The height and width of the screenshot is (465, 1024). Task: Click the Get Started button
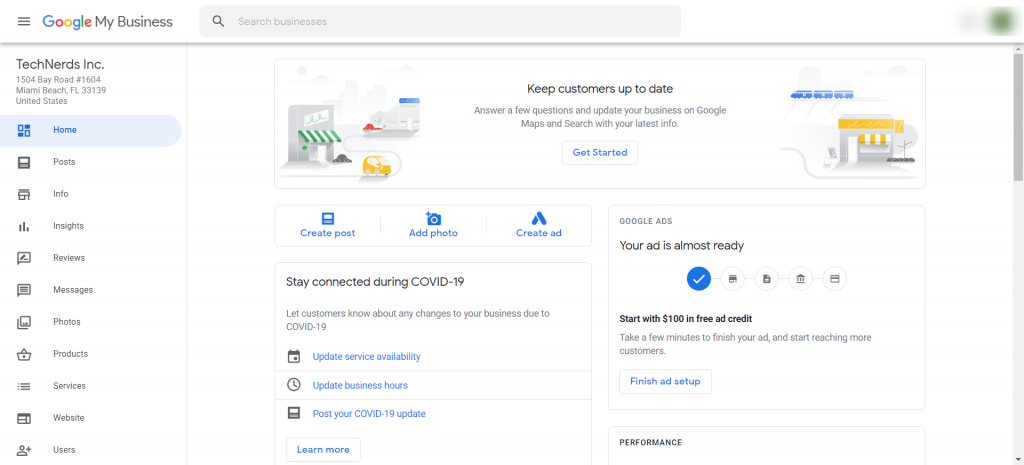click(600, 152)
